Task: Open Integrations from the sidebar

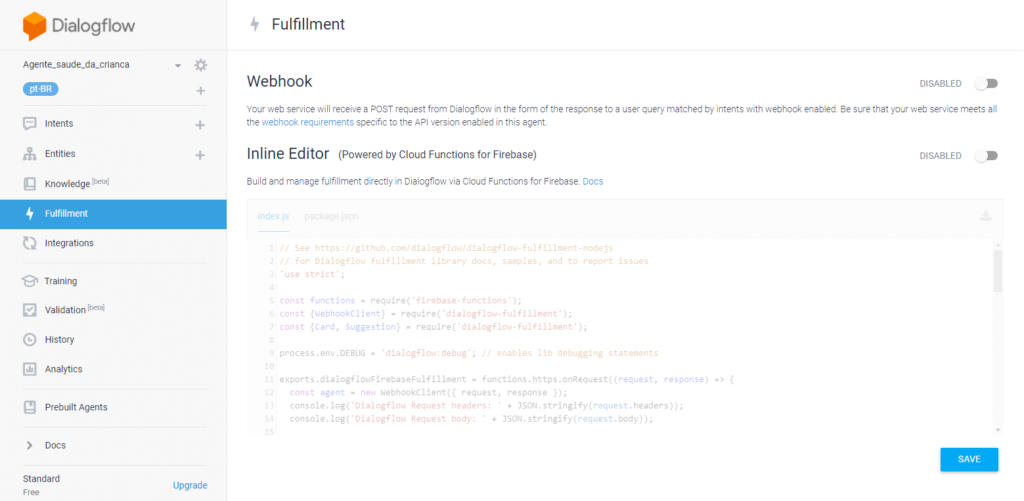Action: tap(69, 243)
